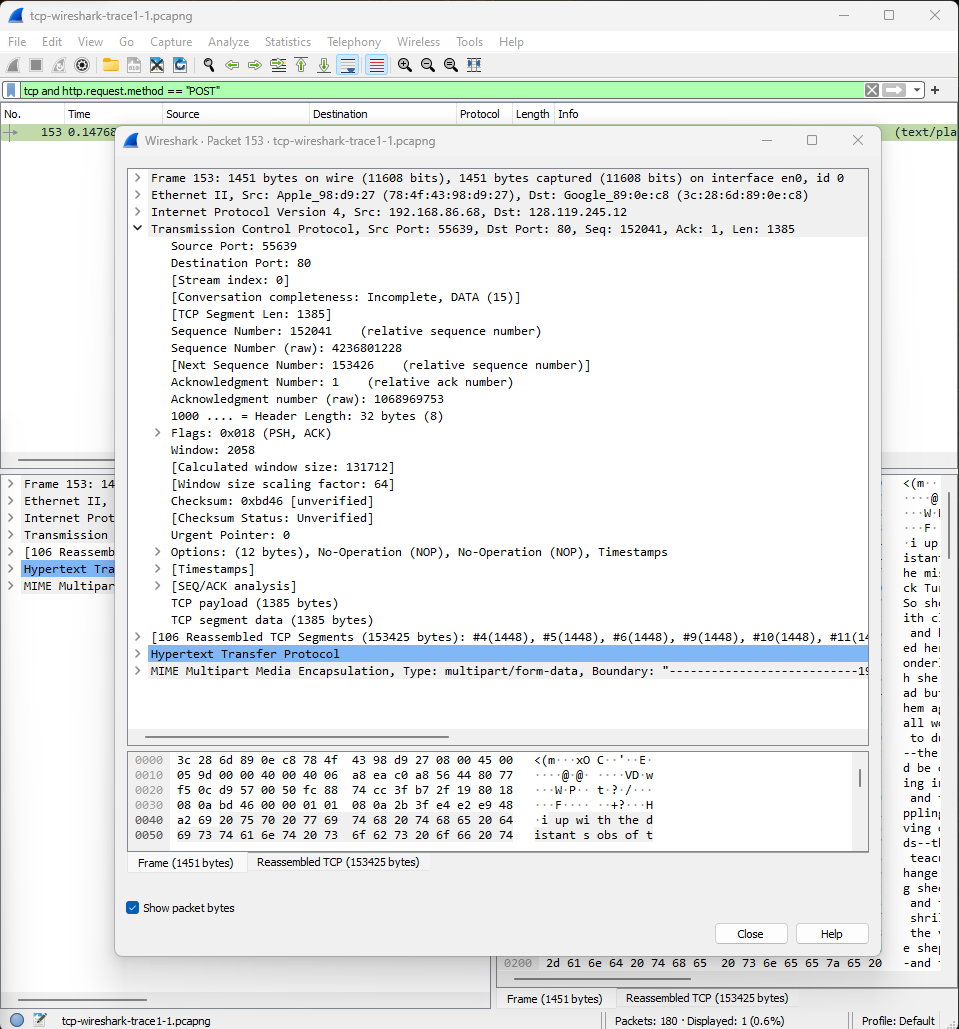Toggle auto-scroll during live capture
Image resolution: width=959 pixels, height=1029 pixels.
tap(348, 65)
